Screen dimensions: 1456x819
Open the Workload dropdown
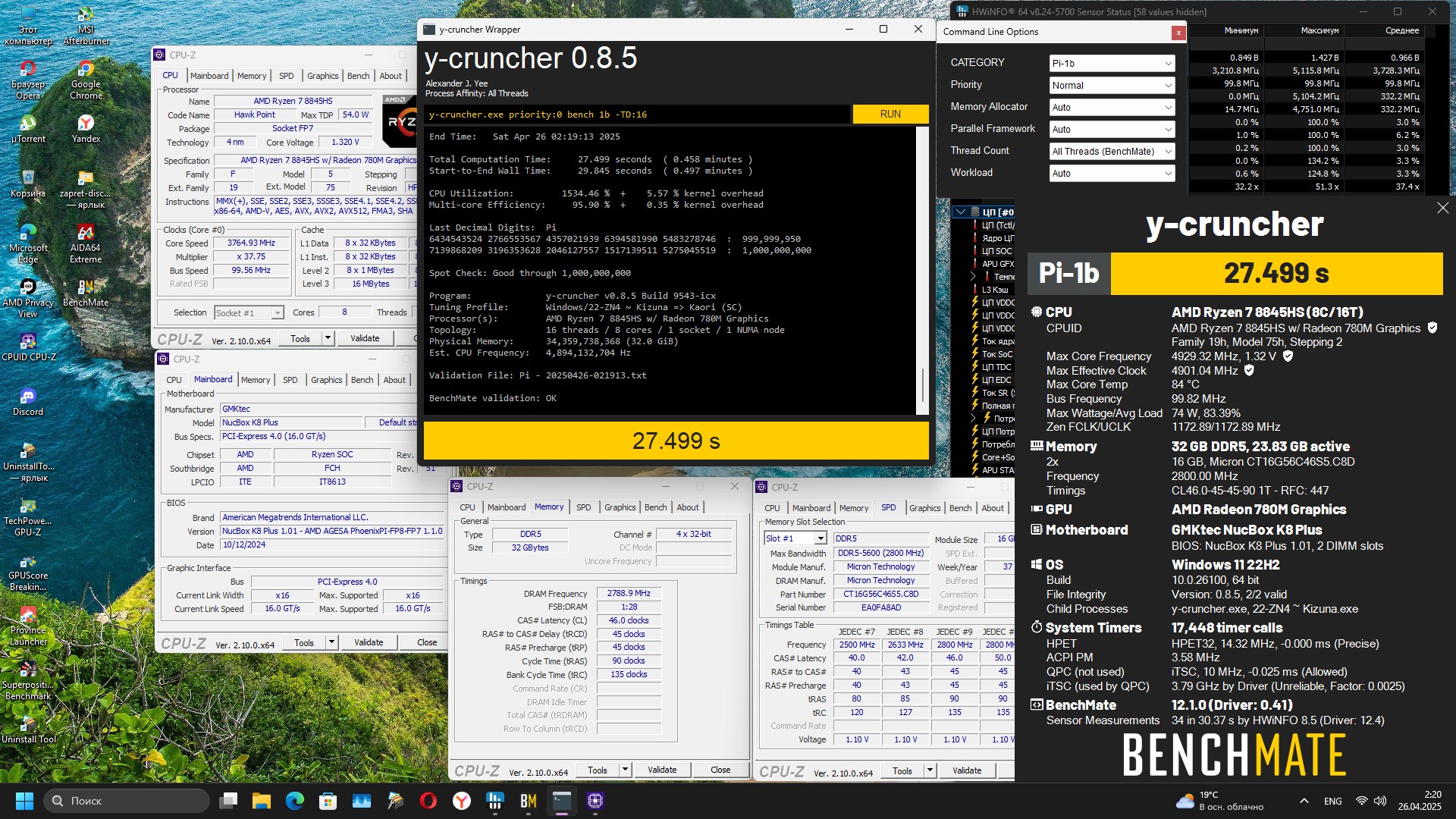pos(1112,173)
